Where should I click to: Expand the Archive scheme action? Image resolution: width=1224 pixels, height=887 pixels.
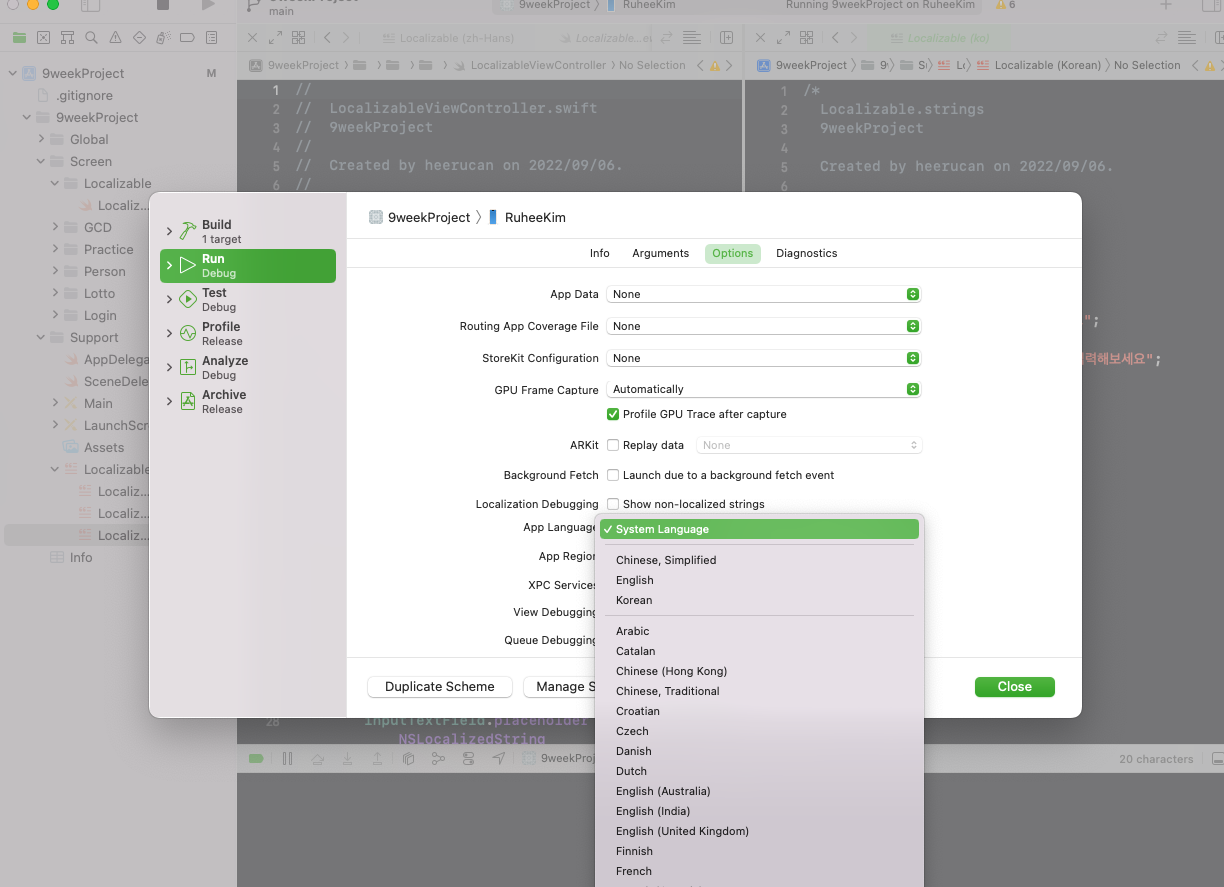coord(169,401)
